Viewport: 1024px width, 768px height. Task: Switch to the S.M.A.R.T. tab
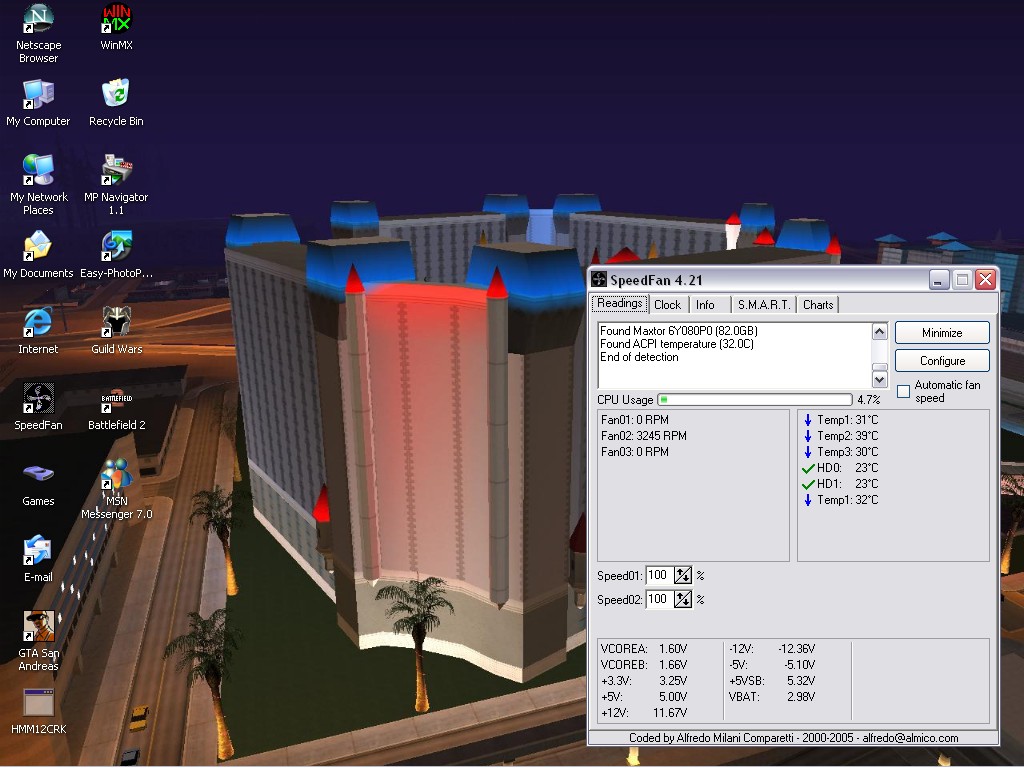(x=764, y=305)
